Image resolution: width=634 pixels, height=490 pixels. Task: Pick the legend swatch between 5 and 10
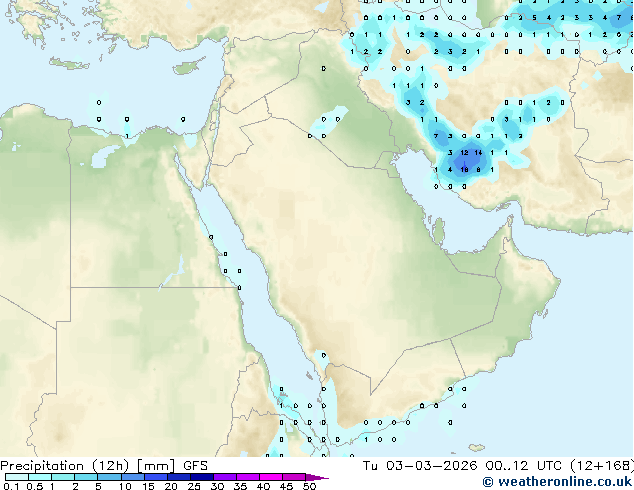[109, 477]
